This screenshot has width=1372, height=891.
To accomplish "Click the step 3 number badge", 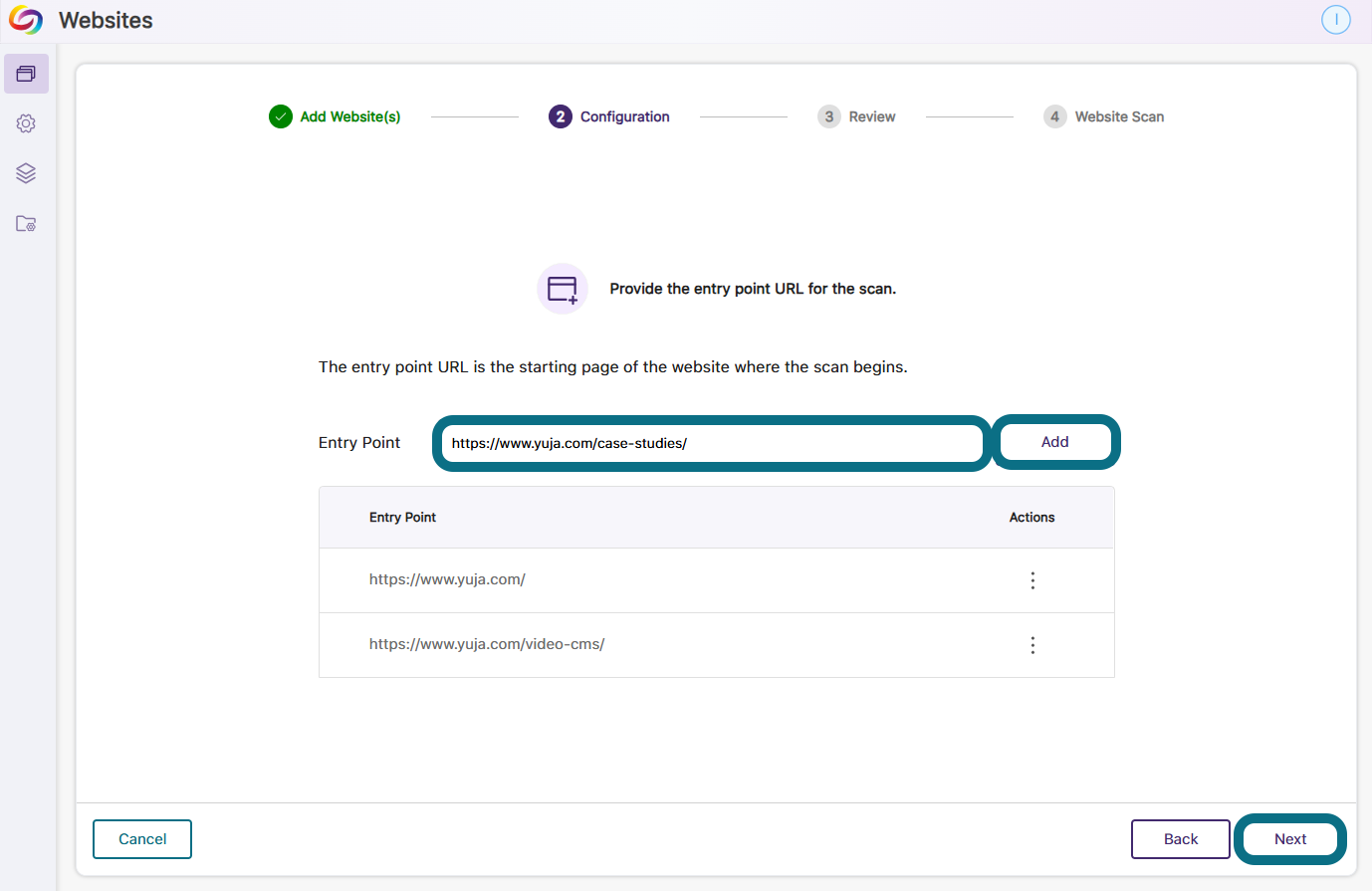I will click(829, 116).
